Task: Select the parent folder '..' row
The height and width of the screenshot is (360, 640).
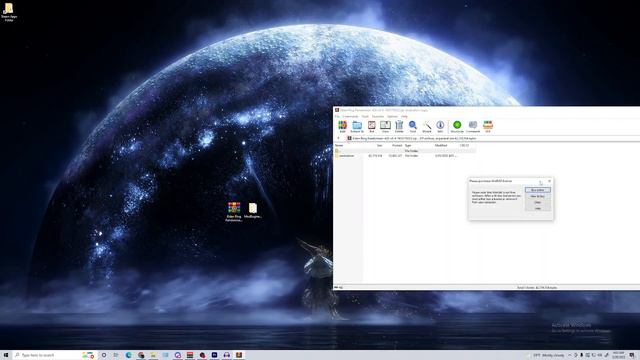Action: (405, 151)
